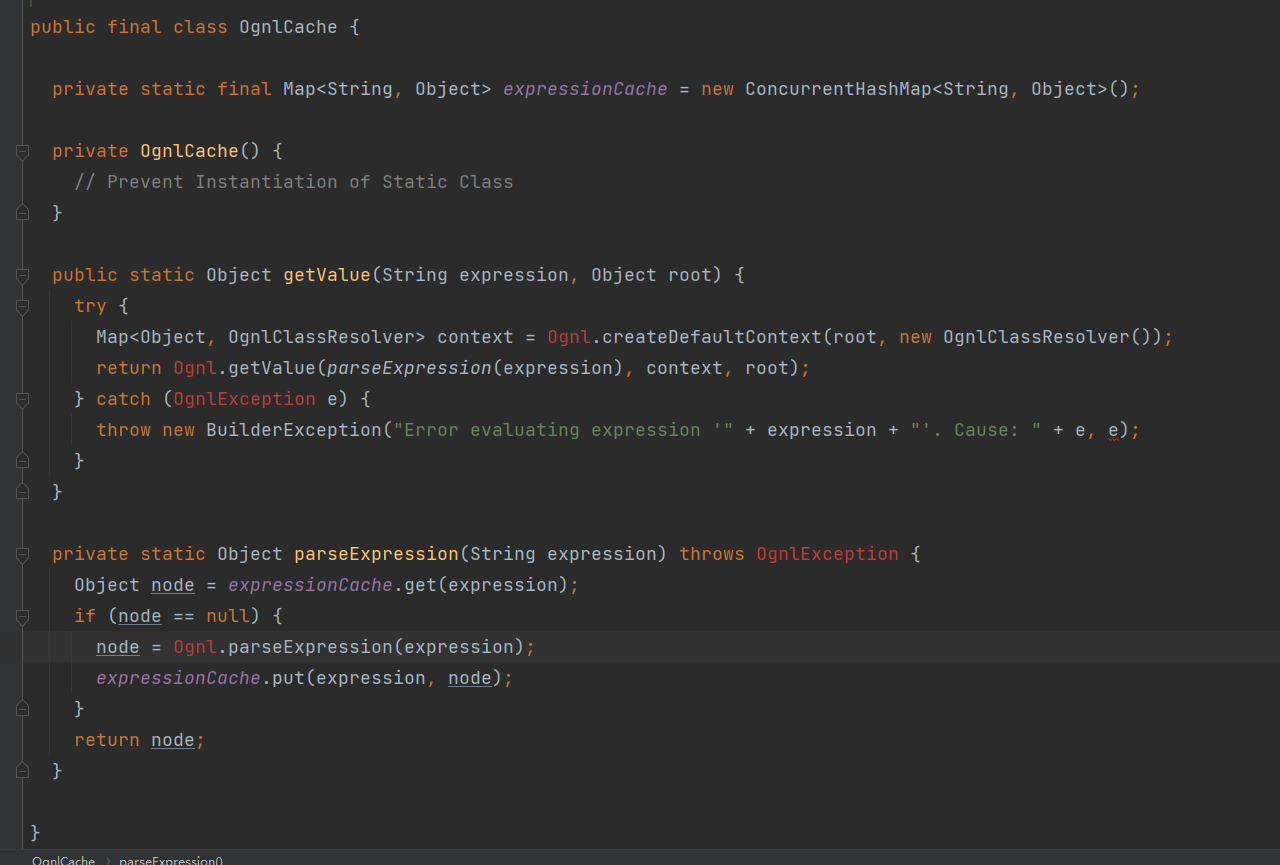Click getValue in the public method signature
This screenshot has width=1280, height=865.
pos(327,275)
